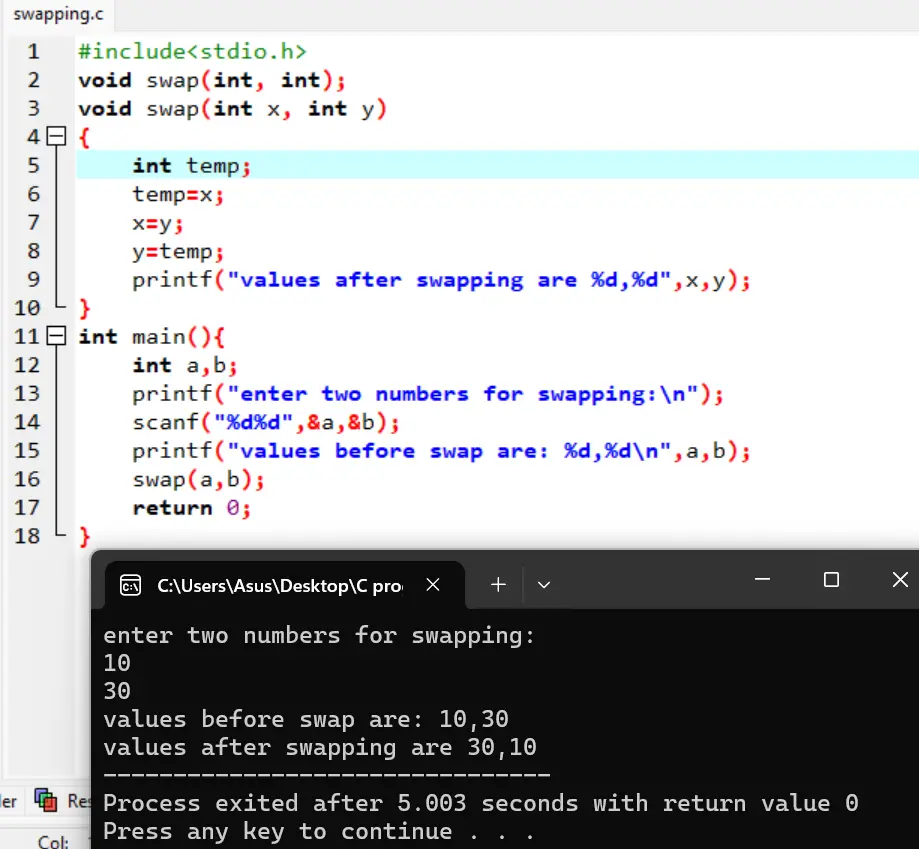The image size is (919, 849).
Task: Click 'void swap(int, int);' prototype line
Action: (212, 80)
